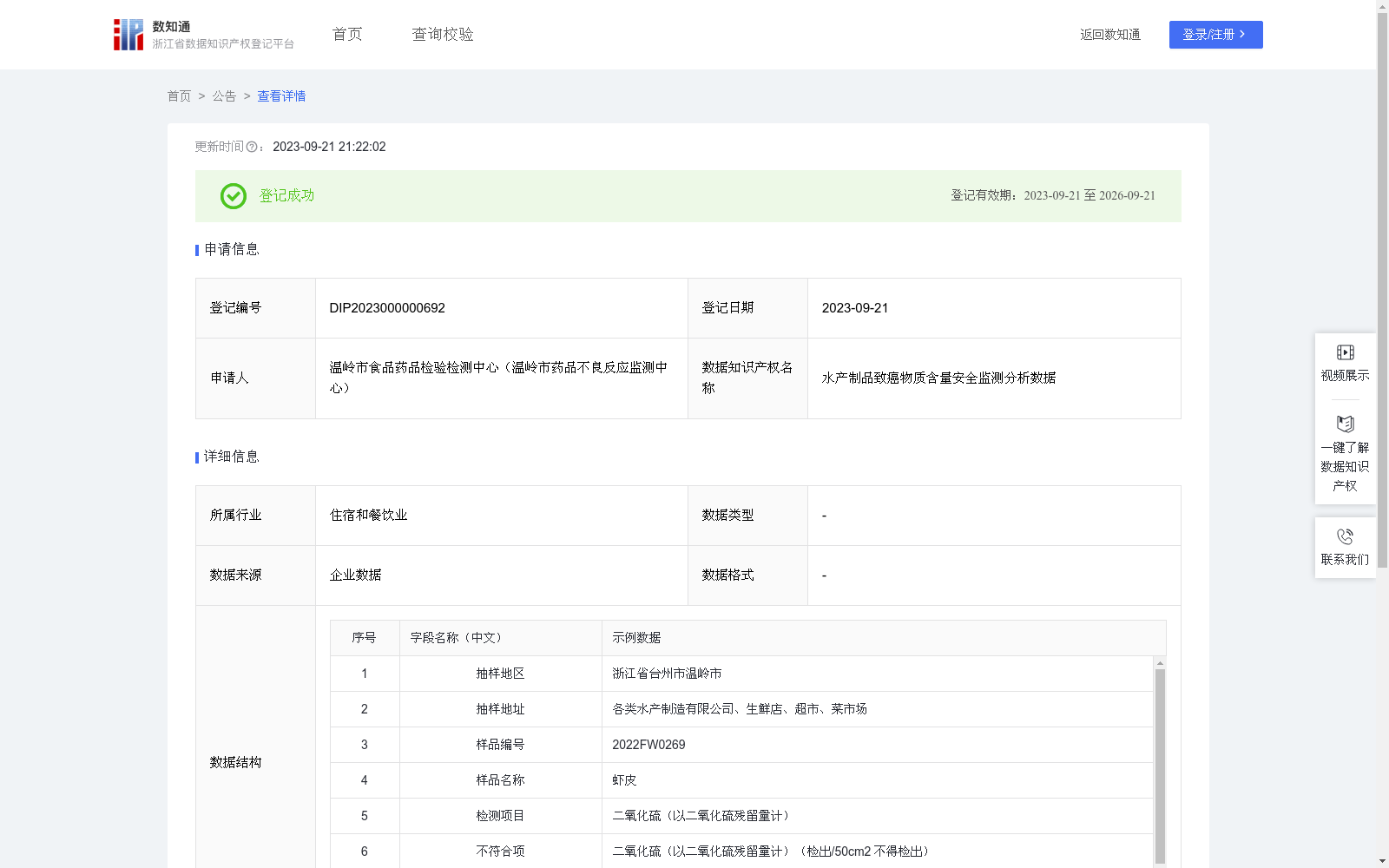The image size is (1389, 868).
Task: Click the data structure table scrollbar thumb
Action: tap(1160, 766)
